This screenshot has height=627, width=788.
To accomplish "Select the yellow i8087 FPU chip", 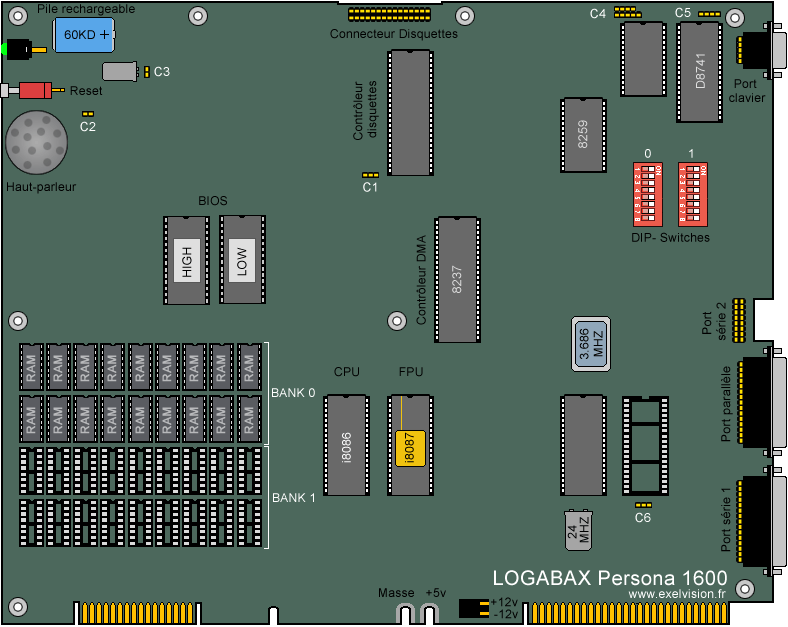I will [x=409, y=446].
